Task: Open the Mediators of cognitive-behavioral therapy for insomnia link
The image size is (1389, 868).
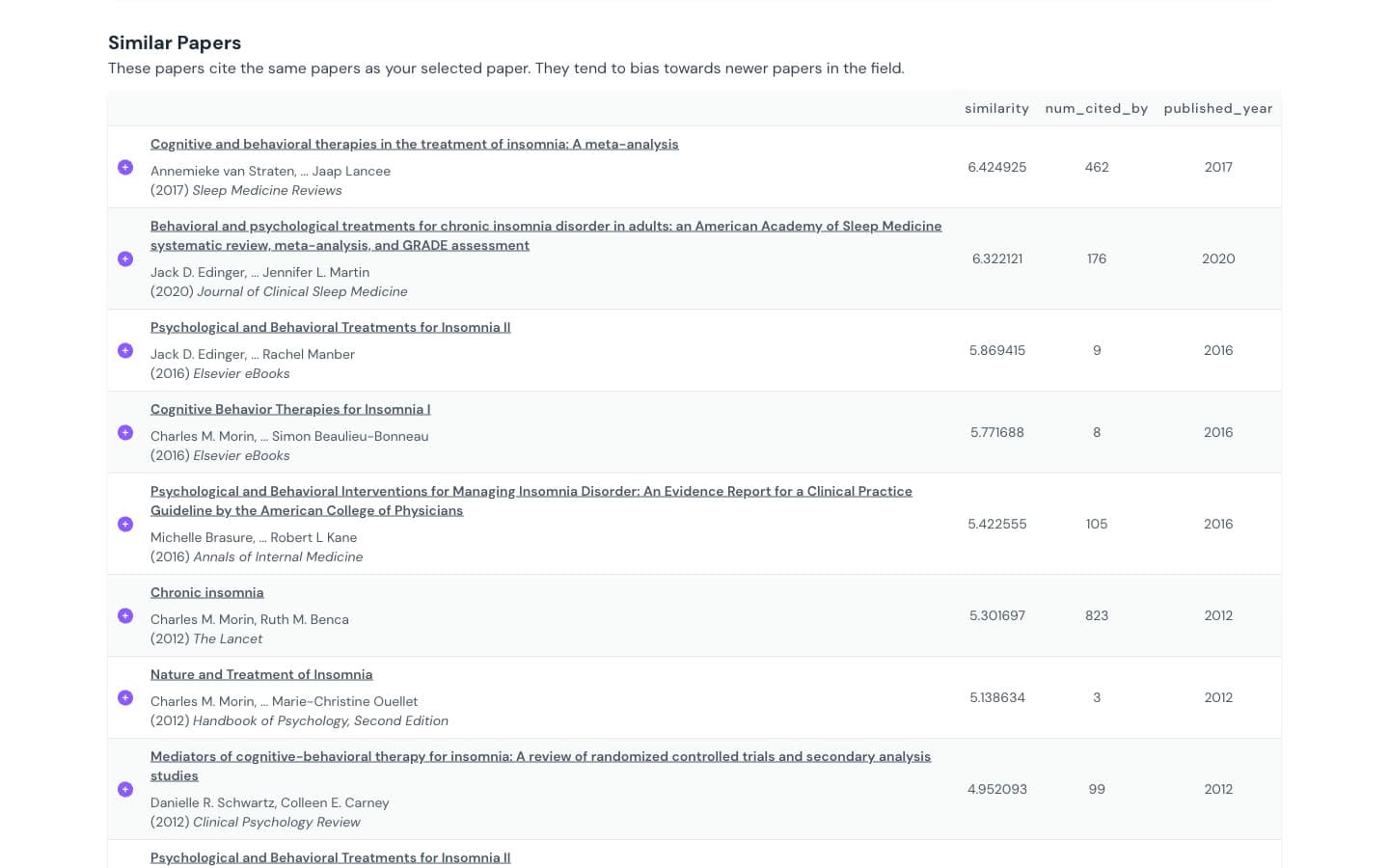Action: click(x=540, y=766)
